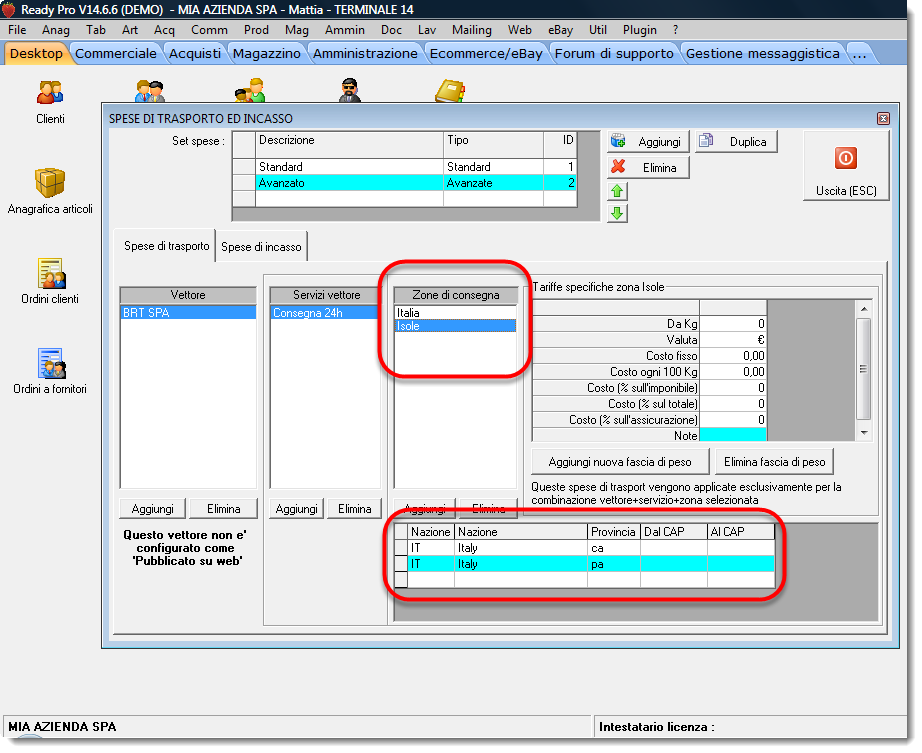The width and height of the screenshot is (922, 753).
Task: Open the Prod menu
Action: click(x=256, y=30)
